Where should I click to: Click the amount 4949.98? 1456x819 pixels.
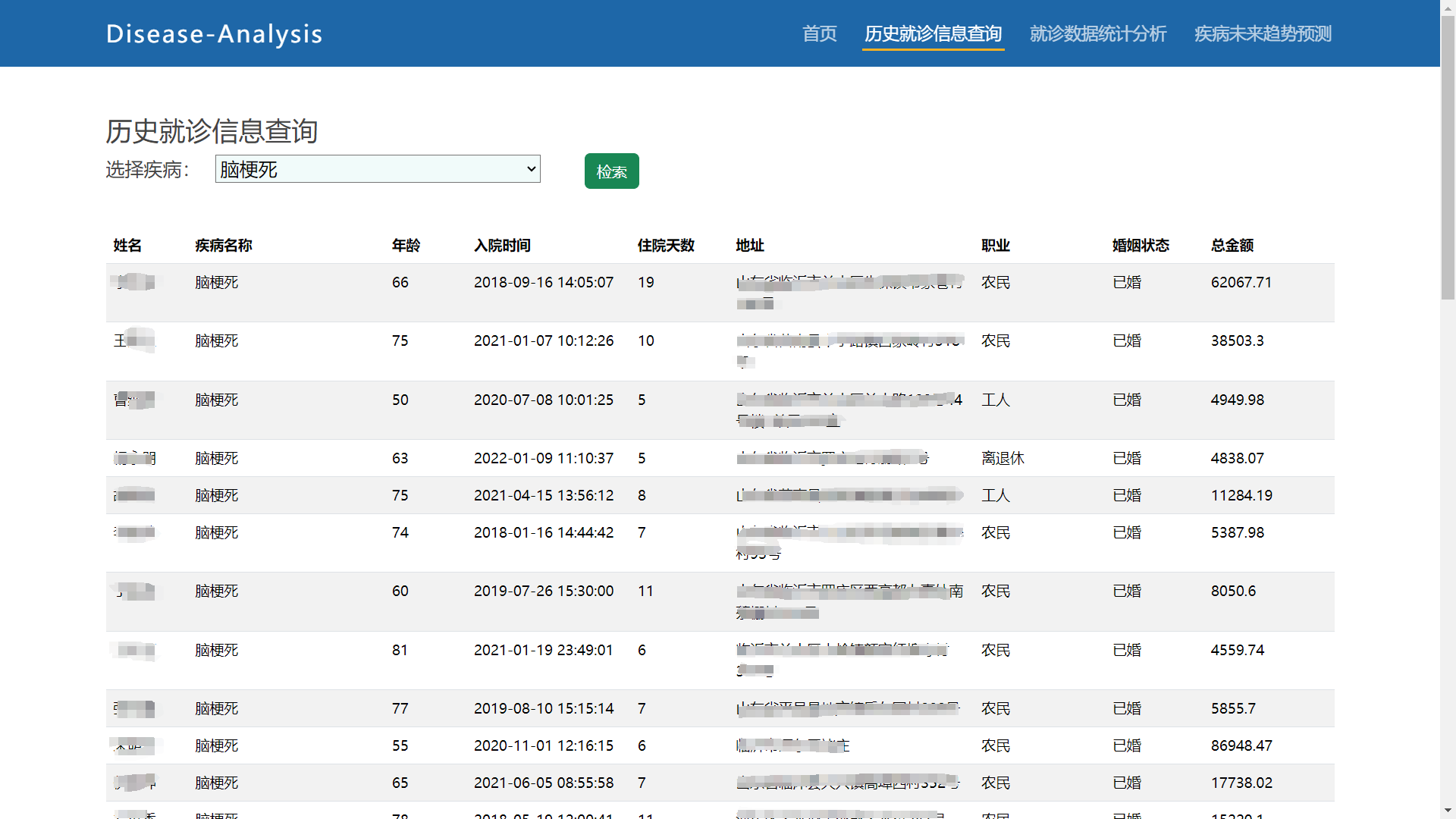pos(1238,400)
